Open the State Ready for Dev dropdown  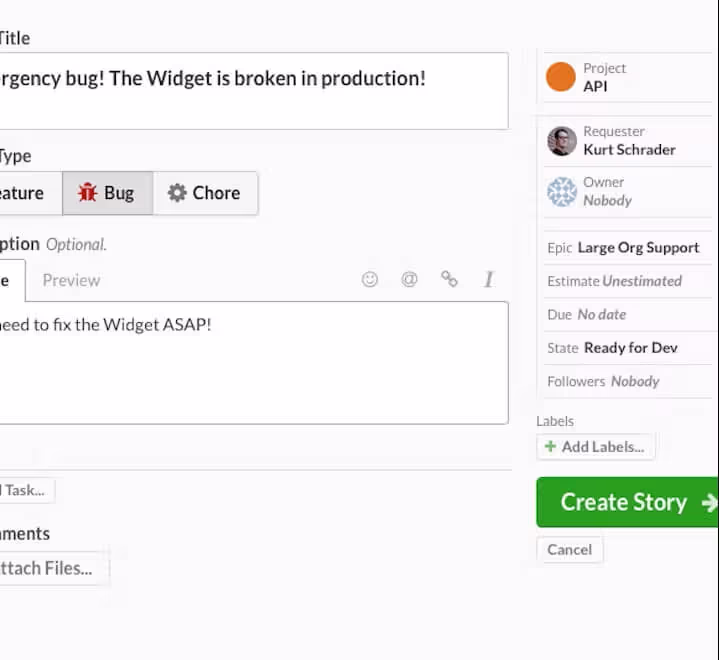click(x=627, y=348)
